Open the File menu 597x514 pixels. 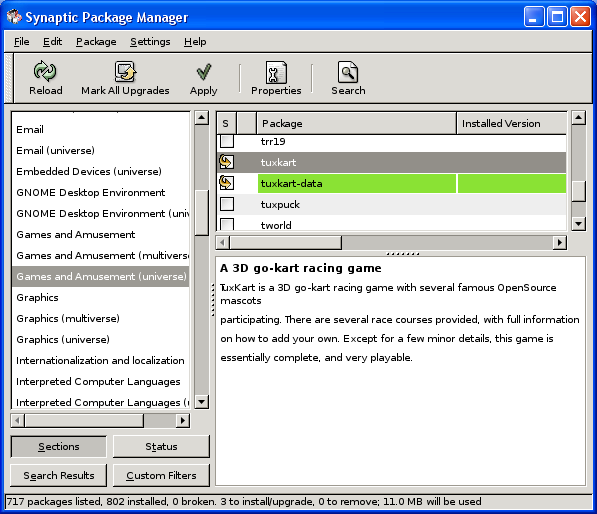(21, 42)
